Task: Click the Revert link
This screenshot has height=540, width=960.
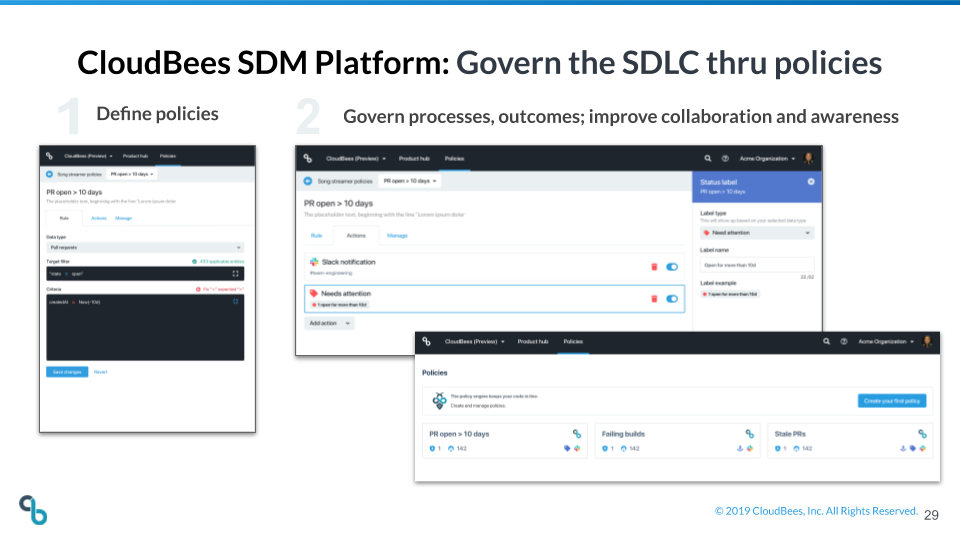Action: 100,372
